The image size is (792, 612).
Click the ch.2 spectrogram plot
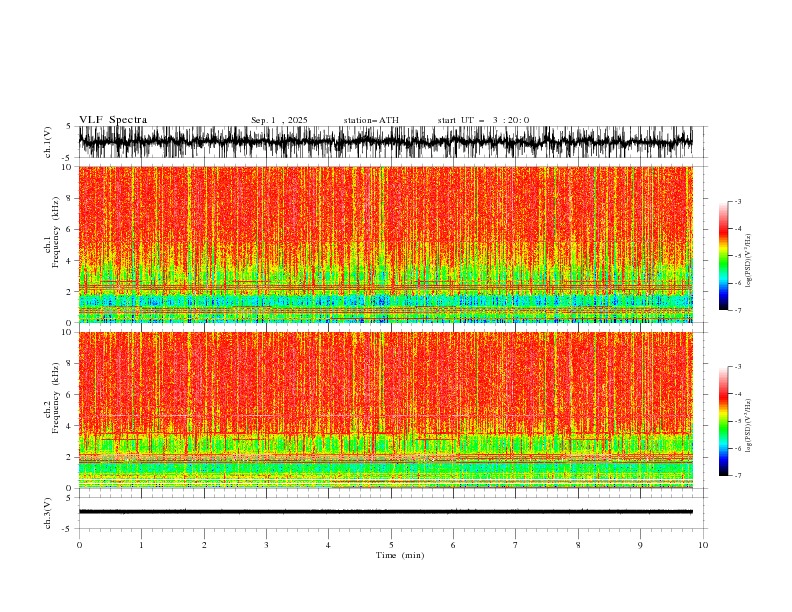(x=385, y=410)
